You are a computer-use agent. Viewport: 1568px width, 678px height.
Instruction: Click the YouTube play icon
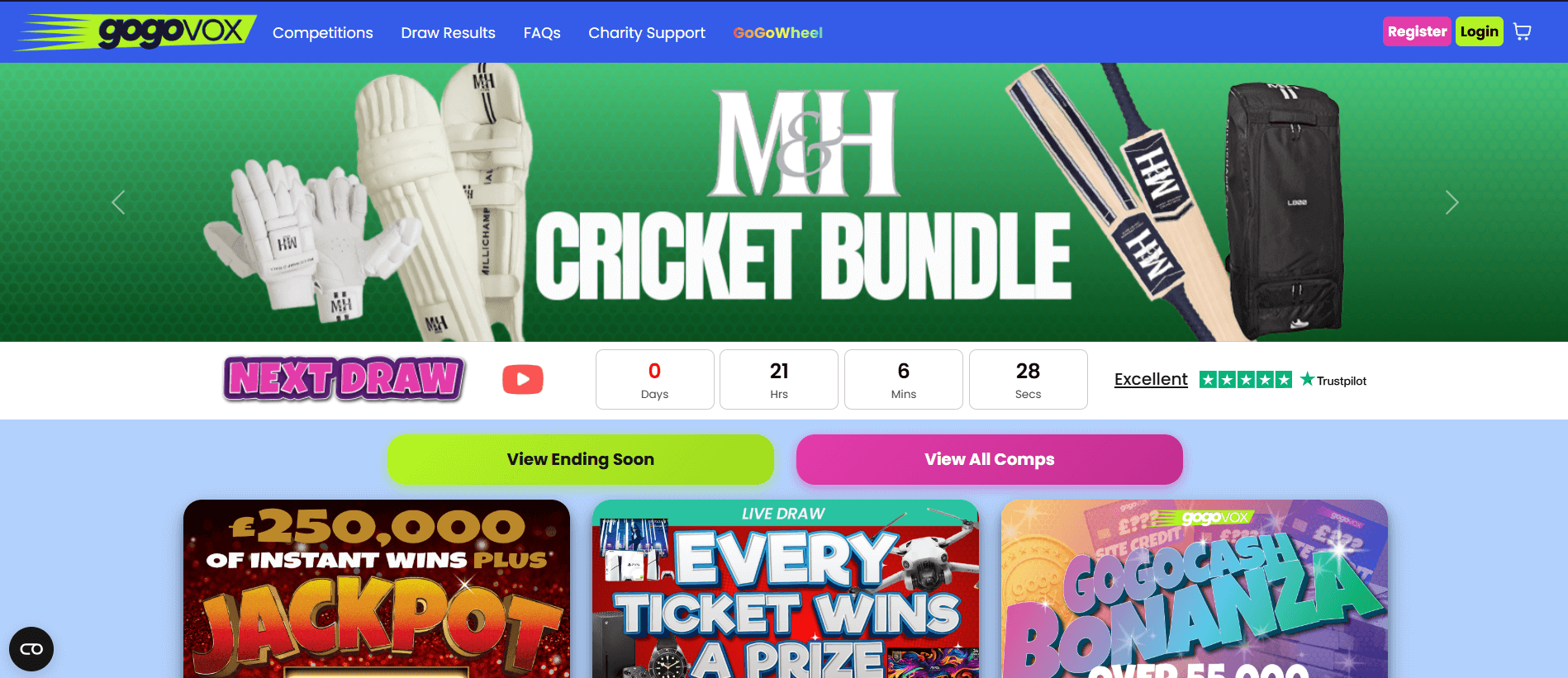(x=523, y=379)
